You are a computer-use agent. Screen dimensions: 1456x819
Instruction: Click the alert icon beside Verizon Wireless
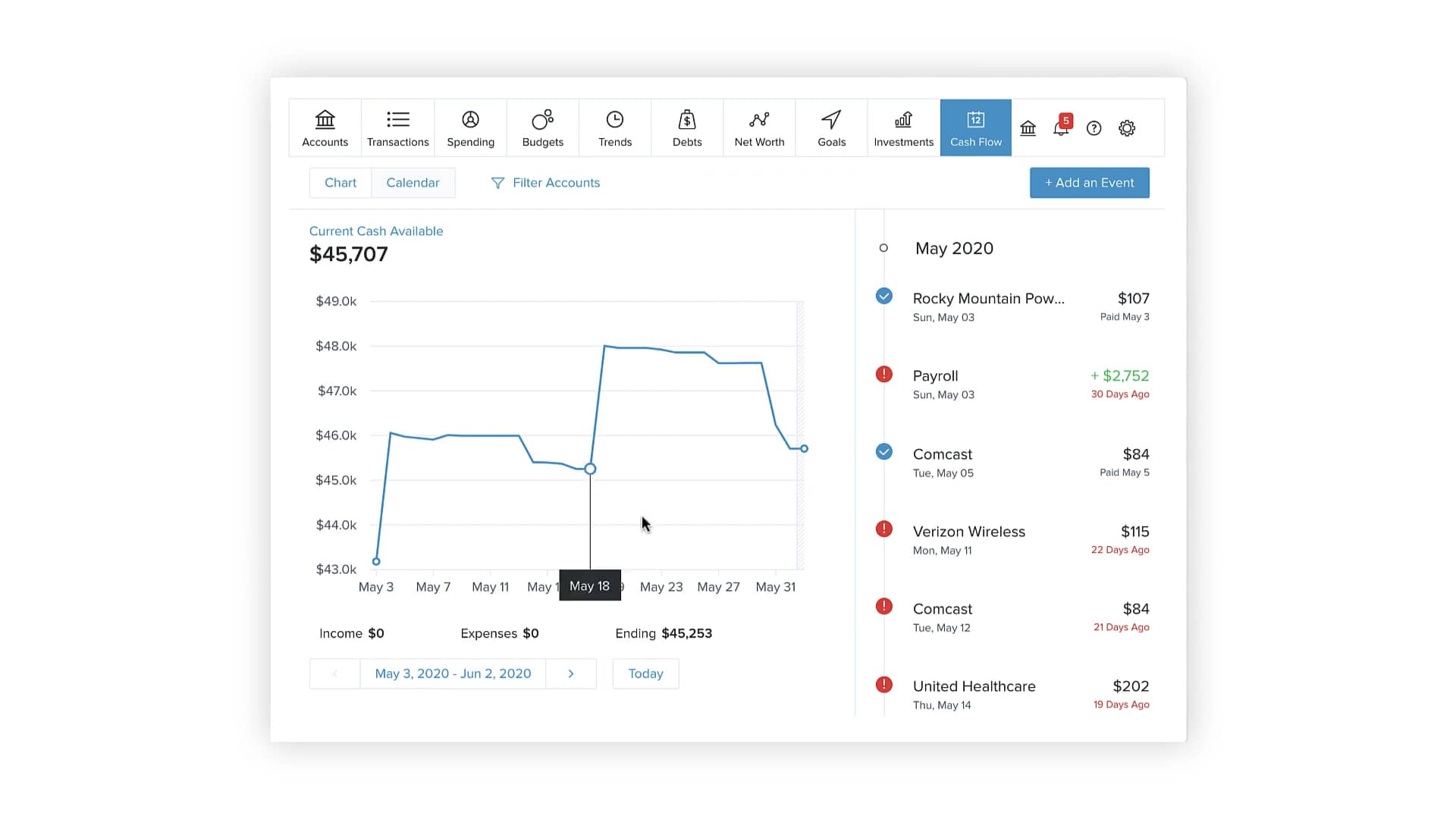[x=883, y=529]
